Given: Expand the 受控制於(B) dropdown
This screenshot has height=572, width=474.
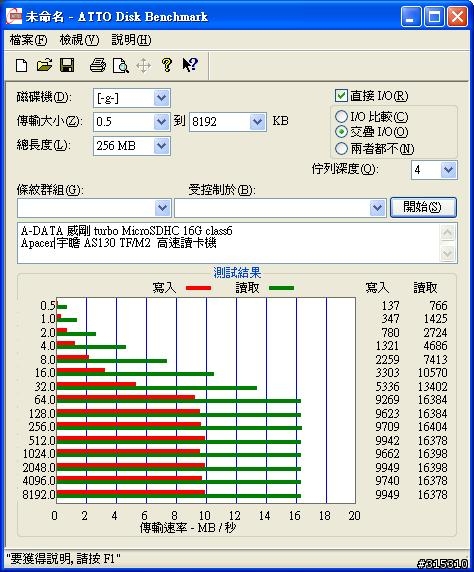Looking at the screenshot, I should [377, 208].
